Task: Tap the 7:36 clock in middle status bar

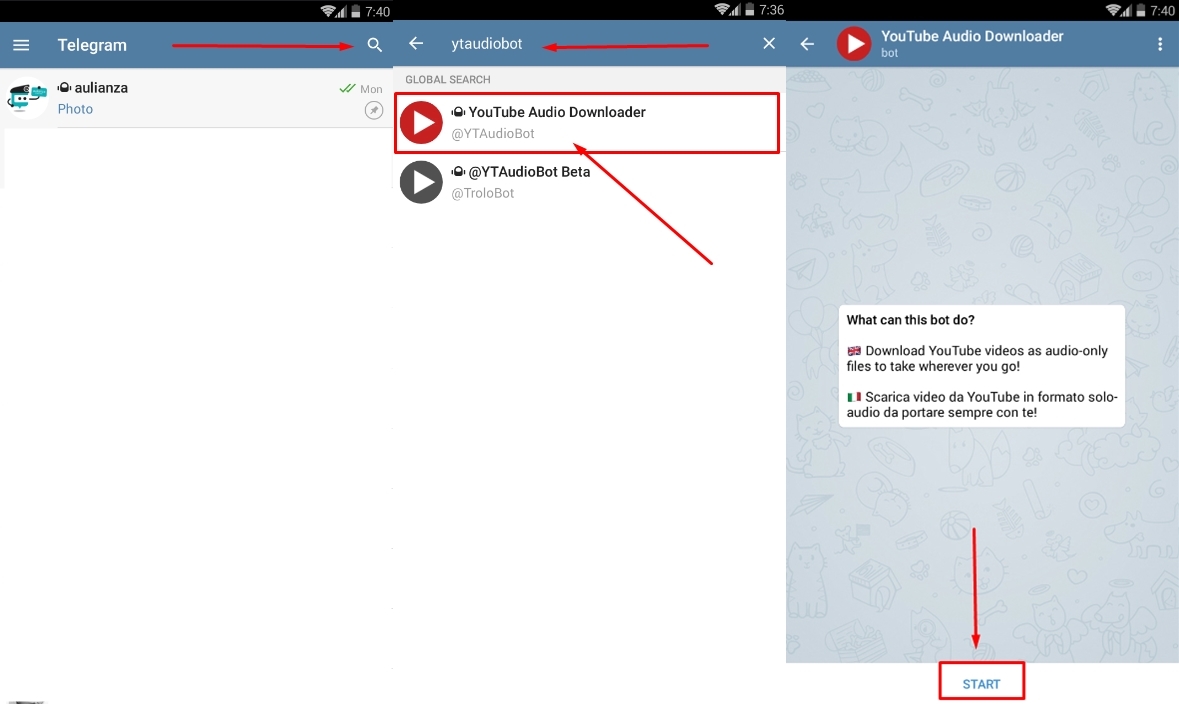Action: 771,10
